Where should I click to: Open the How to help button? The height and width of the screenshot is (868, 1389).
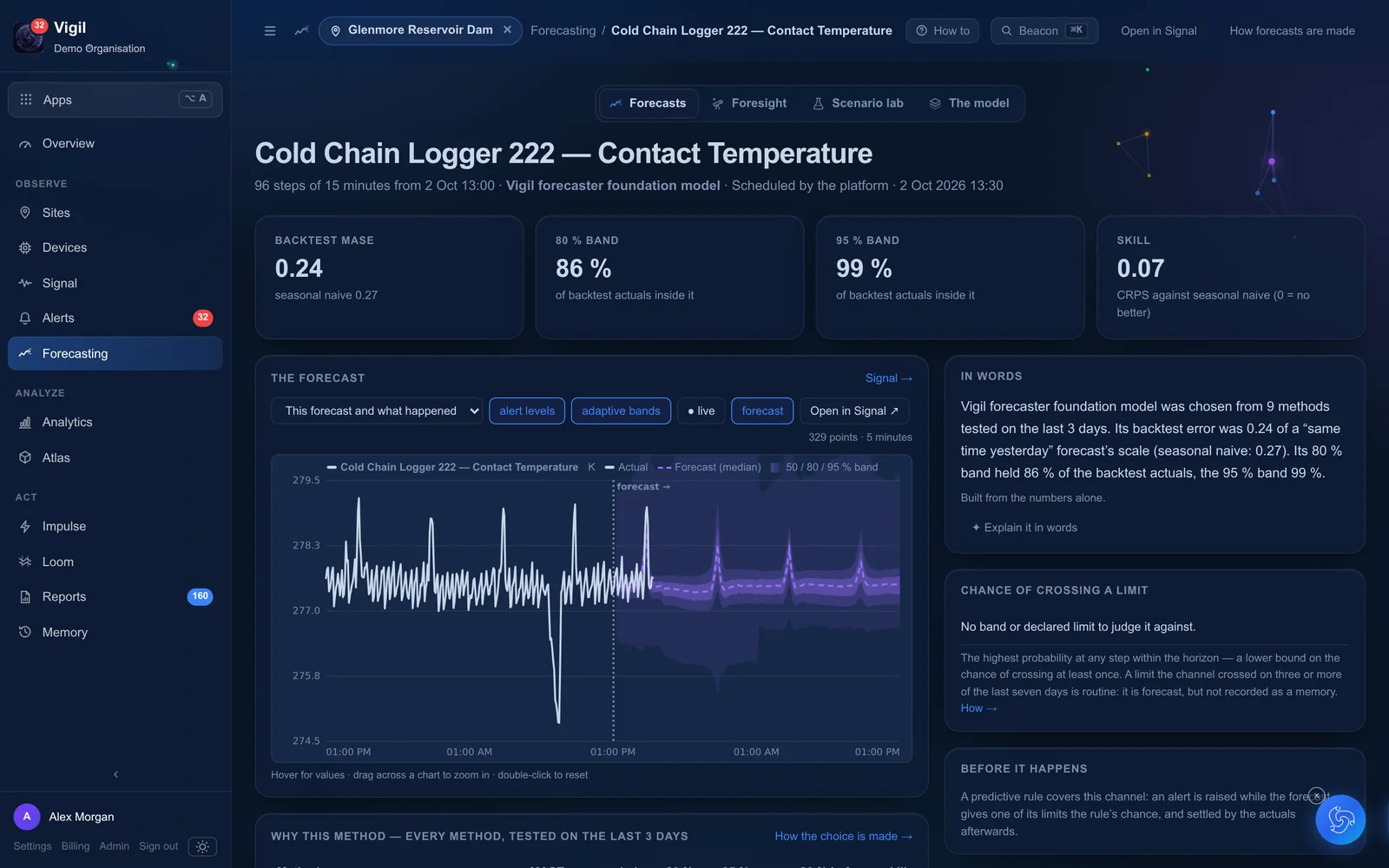point(943,30)
